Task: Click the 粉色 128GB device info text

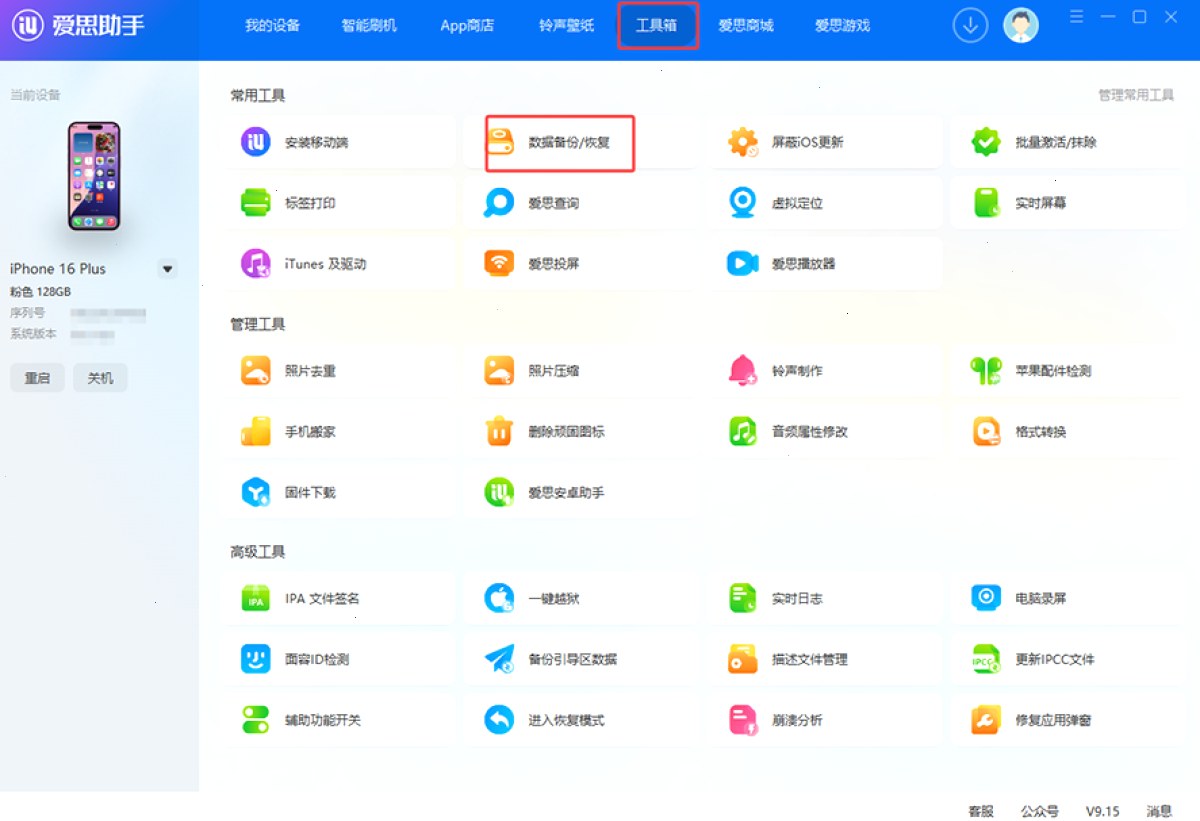Action: tap(40, 292)
